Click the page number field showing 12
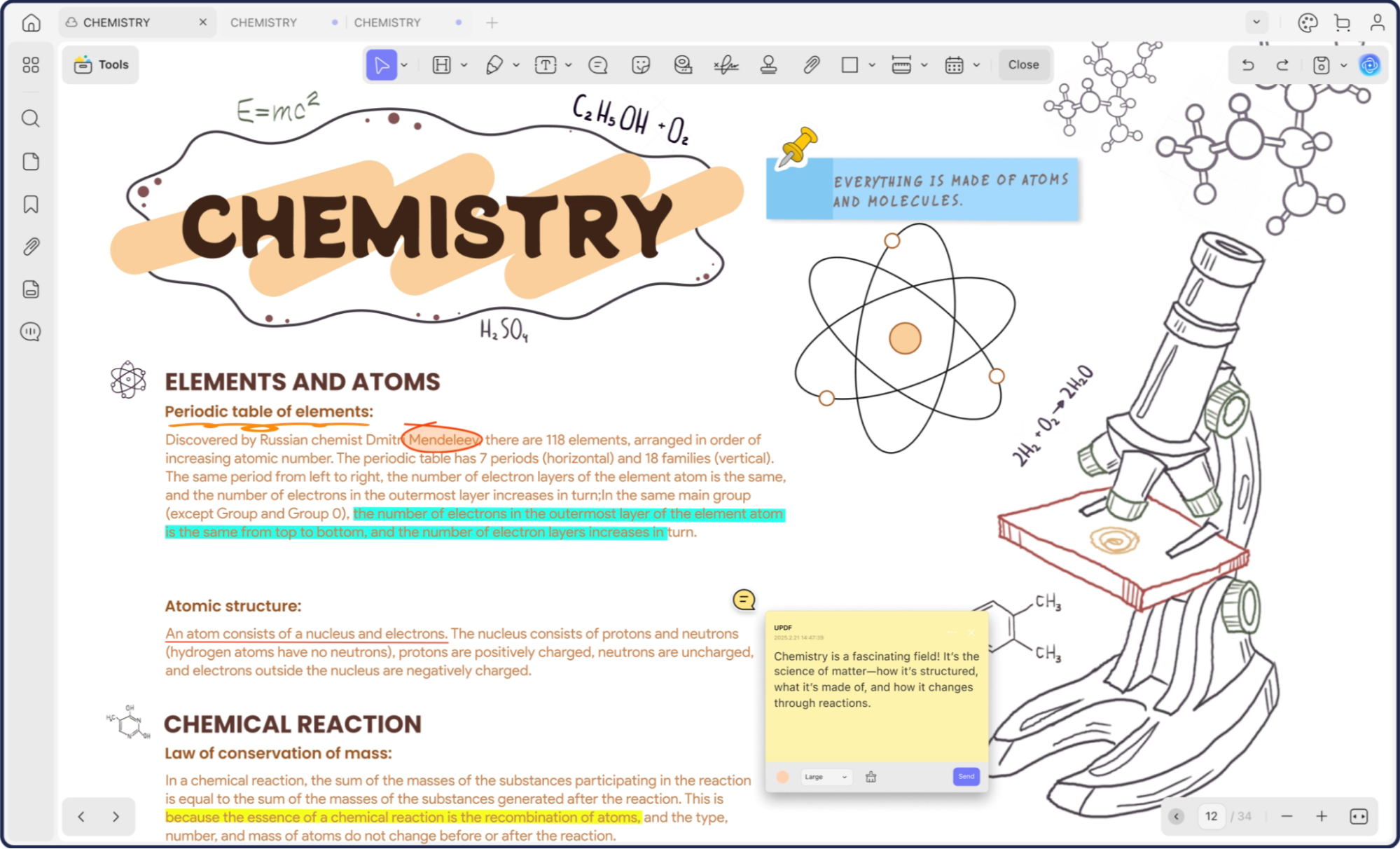This screenshot has width=1400, height=849. [x=1211, y=816]
